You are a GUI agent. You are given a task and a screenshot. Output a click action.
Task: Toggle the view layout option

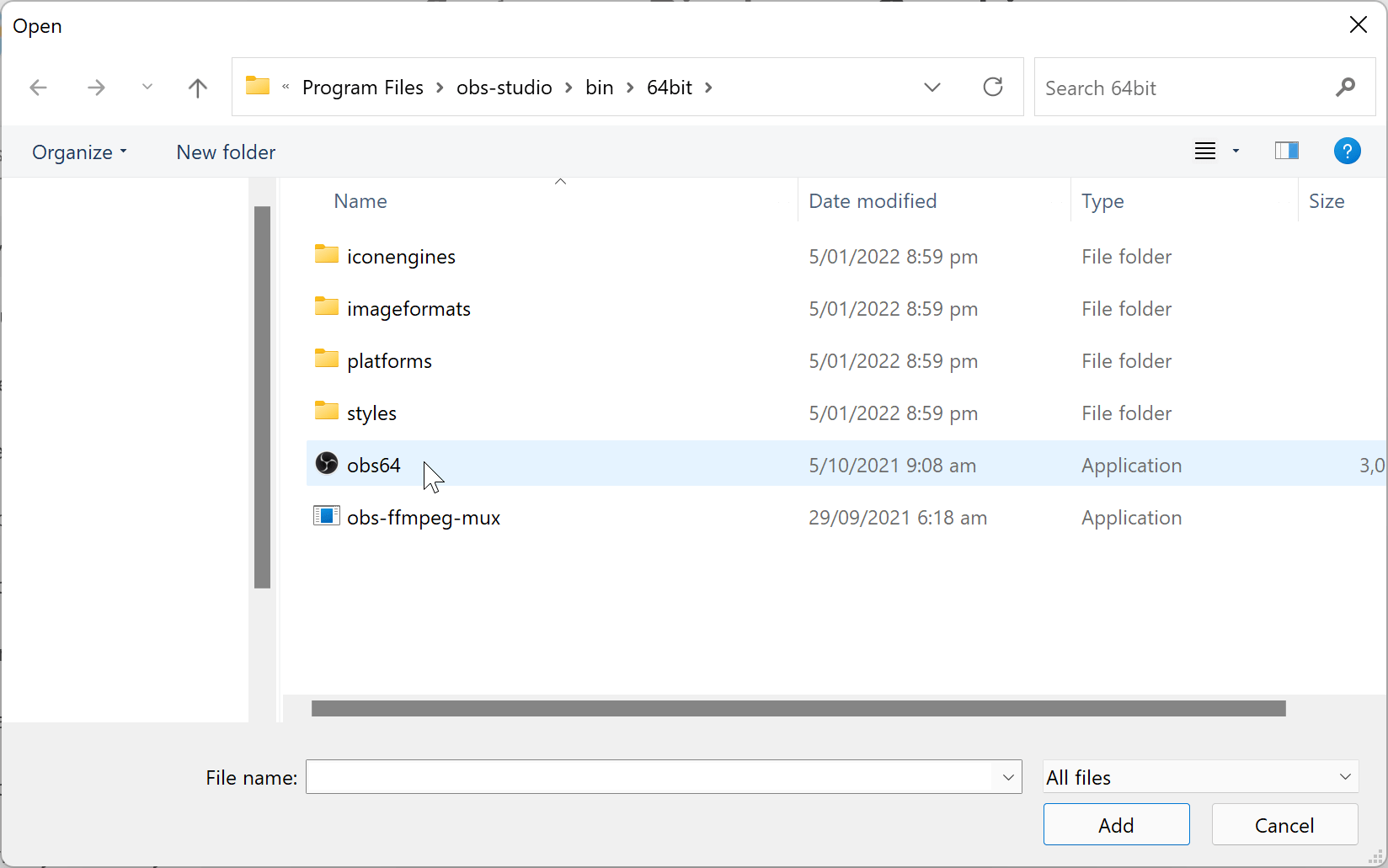[1213, 151]
